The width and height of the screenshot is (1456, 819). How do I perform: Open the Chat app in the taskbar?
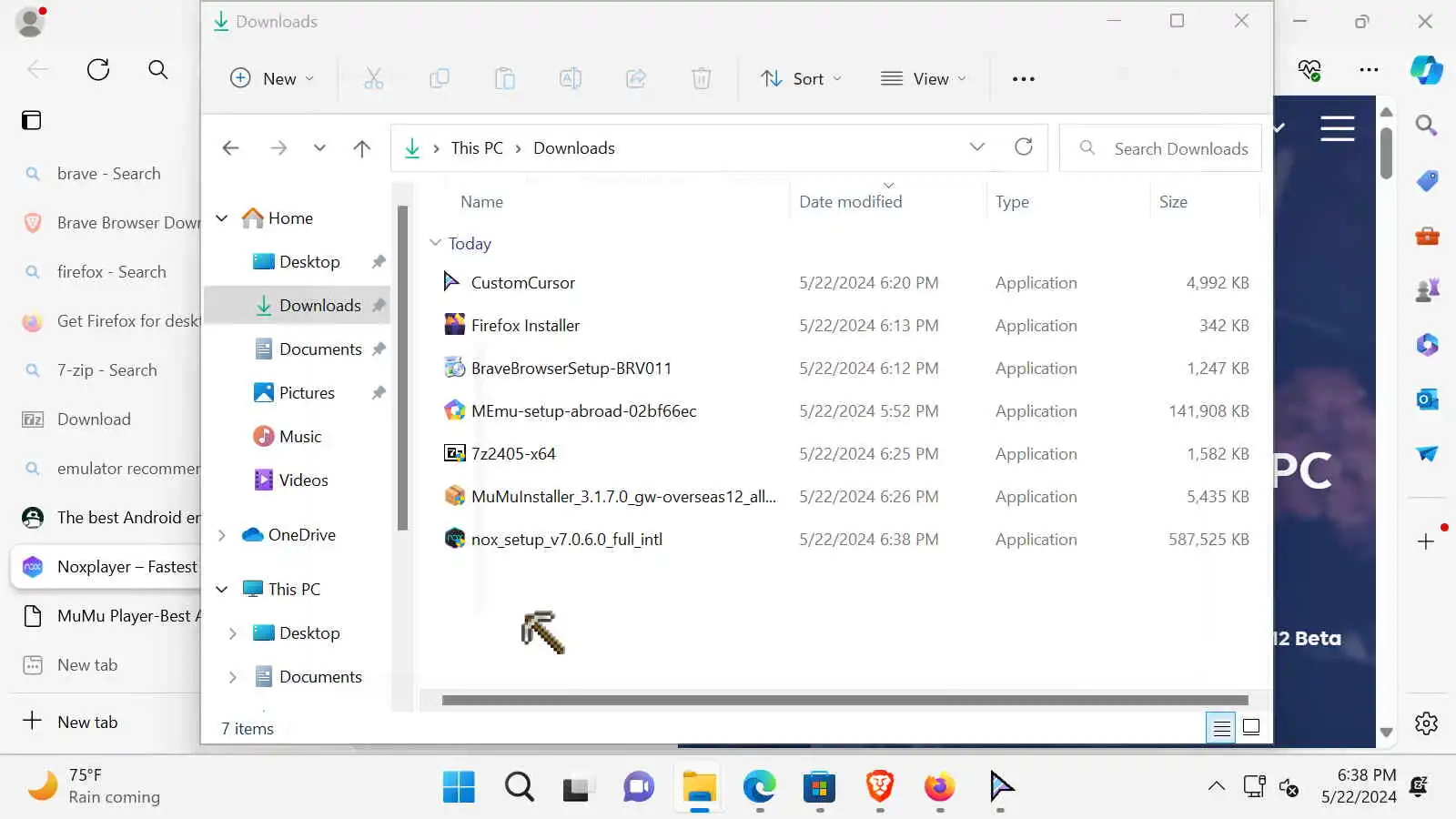tap(639, 786)
